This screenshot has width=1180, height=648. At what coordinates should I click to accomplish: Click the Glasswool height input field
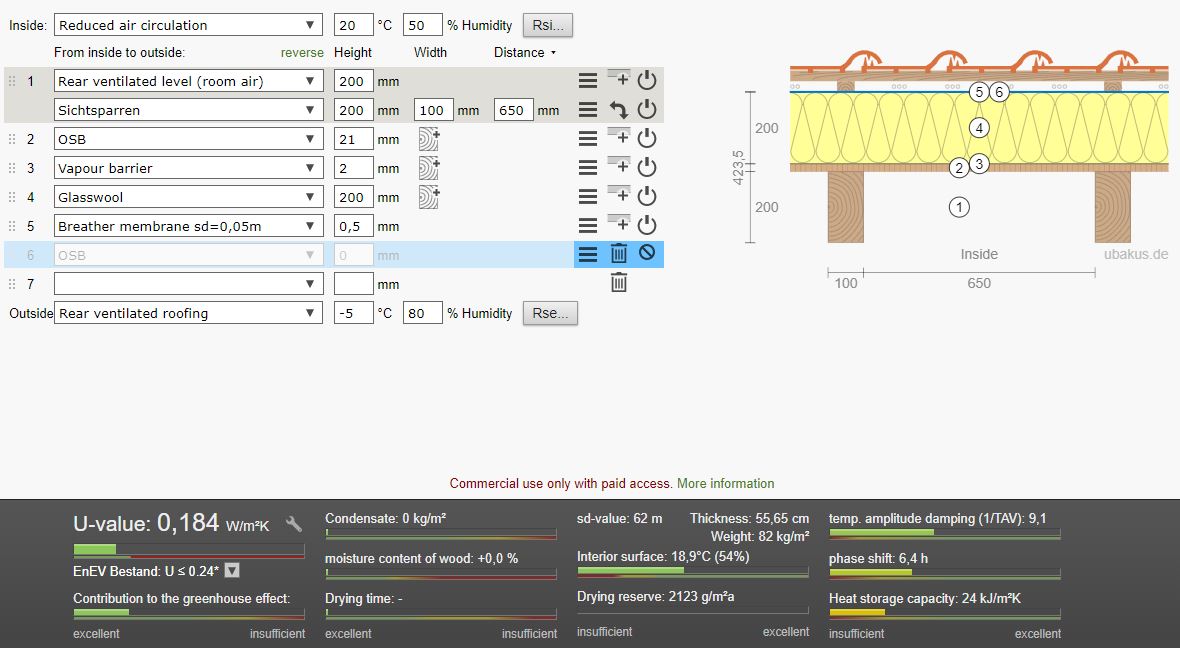pyautogui.click(x=354, y=197)
